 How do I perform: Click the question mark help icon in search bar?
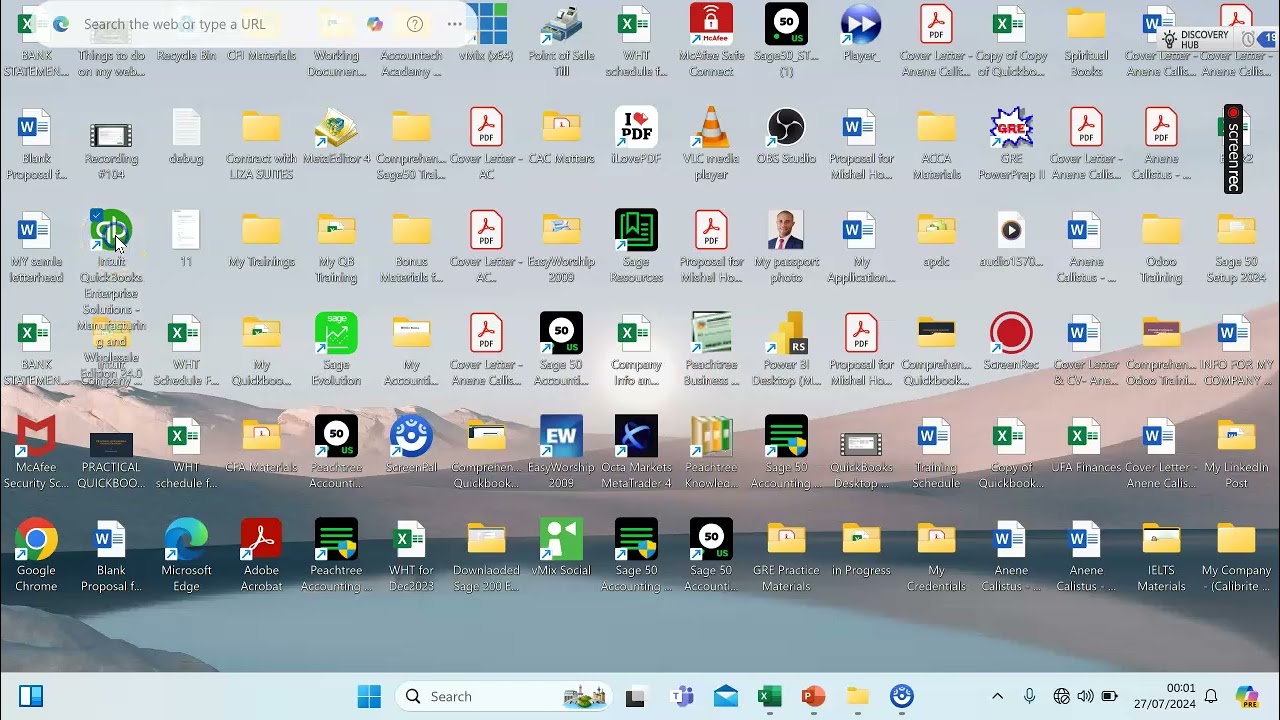coord(415,24)
